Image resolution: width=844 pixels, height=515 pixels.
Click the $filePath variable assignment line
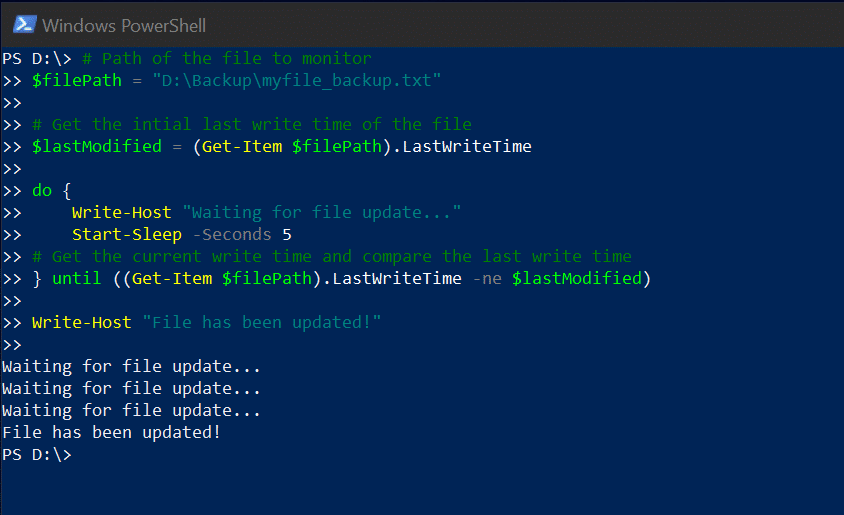click(x=236, y=81)
